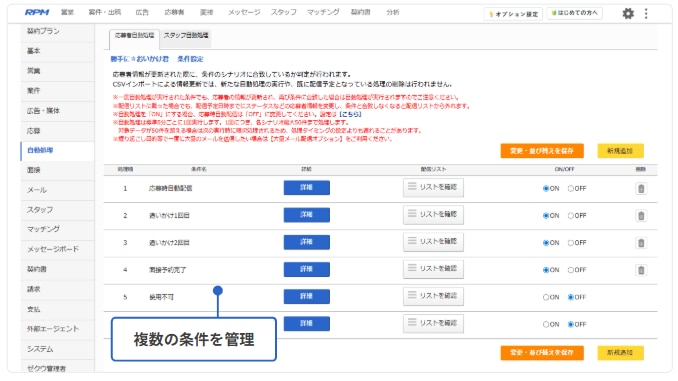Save changes with the orange button below the table
Image resolution: width=678 pixels, height=381 pixels.
coord(542,352)
